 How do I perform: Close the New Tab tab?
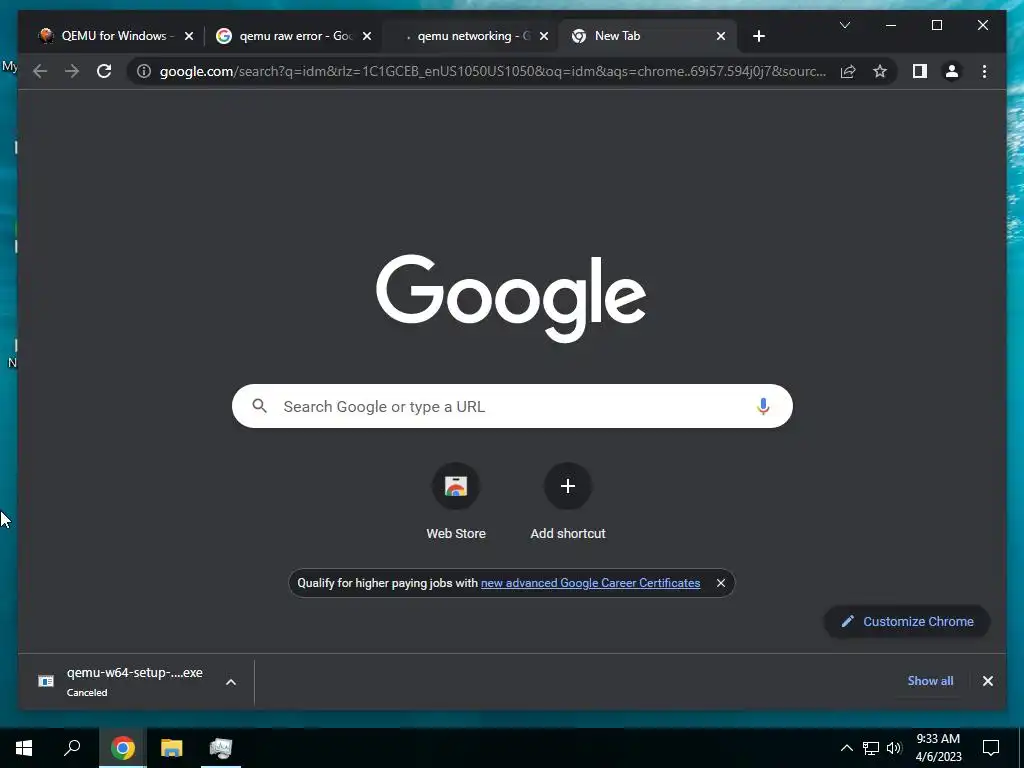721,36
